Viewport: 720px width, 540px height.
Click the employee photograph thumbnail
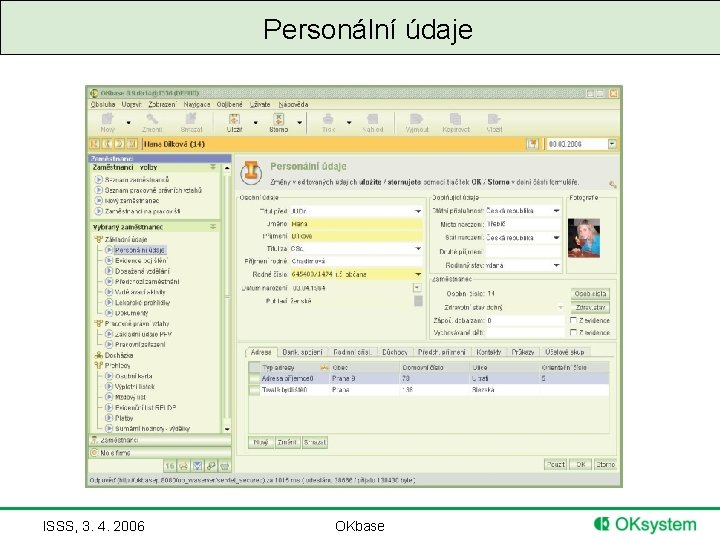tap(584, 238)
